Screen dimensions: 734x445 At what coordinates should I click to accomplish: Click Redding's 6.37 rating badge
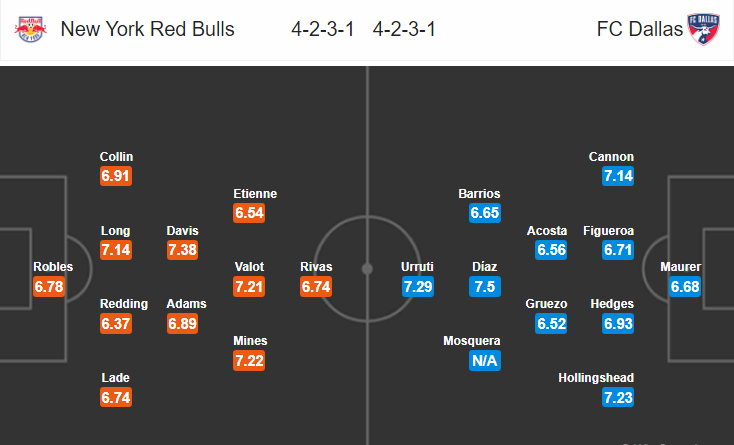(116, 323)
